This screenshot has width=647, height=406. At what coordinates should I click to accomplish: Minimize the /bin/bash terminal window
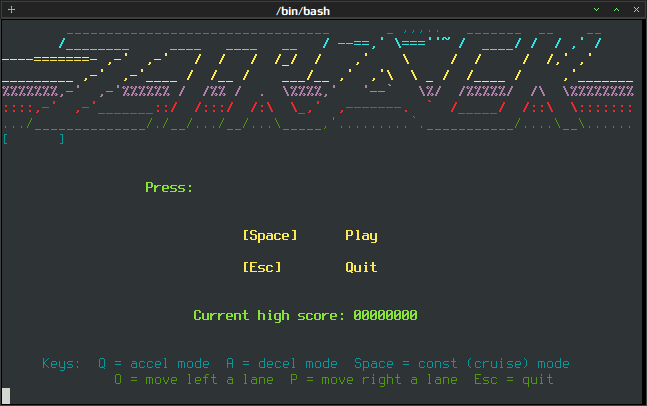click(x=596, y=9)
